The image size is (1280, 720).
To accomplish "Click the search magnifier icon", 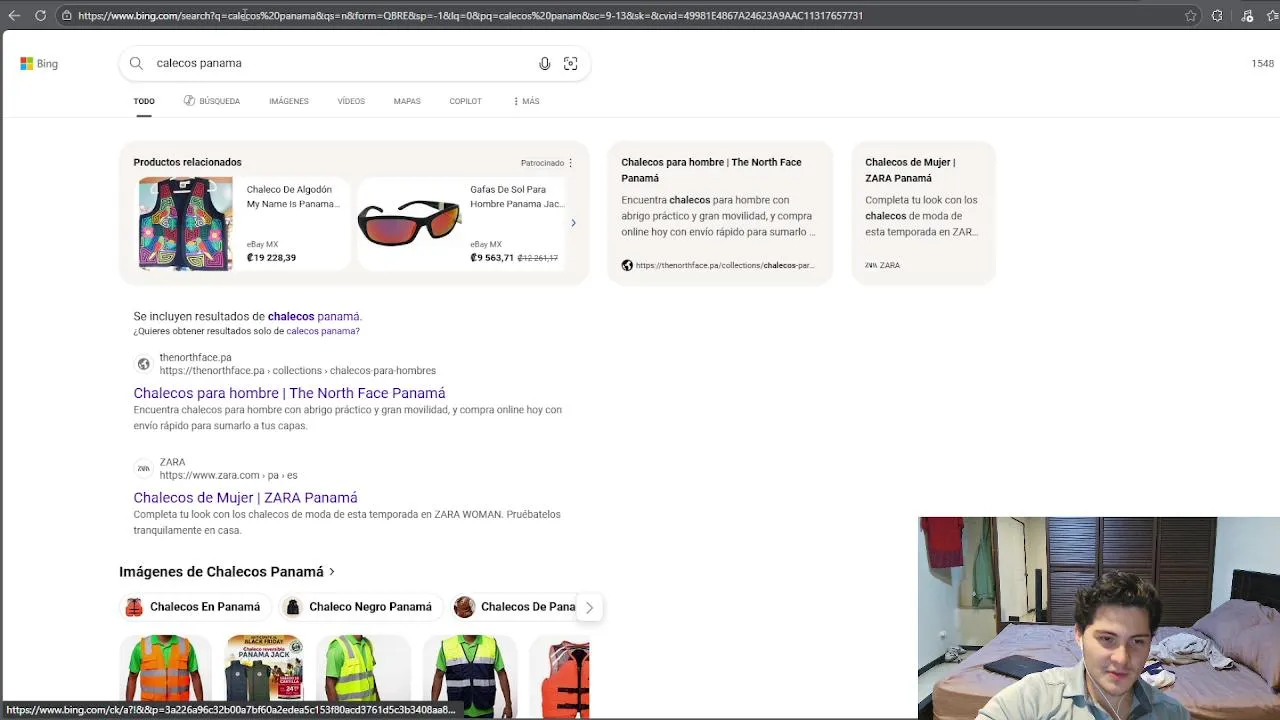I will click(x=136, y=63).
